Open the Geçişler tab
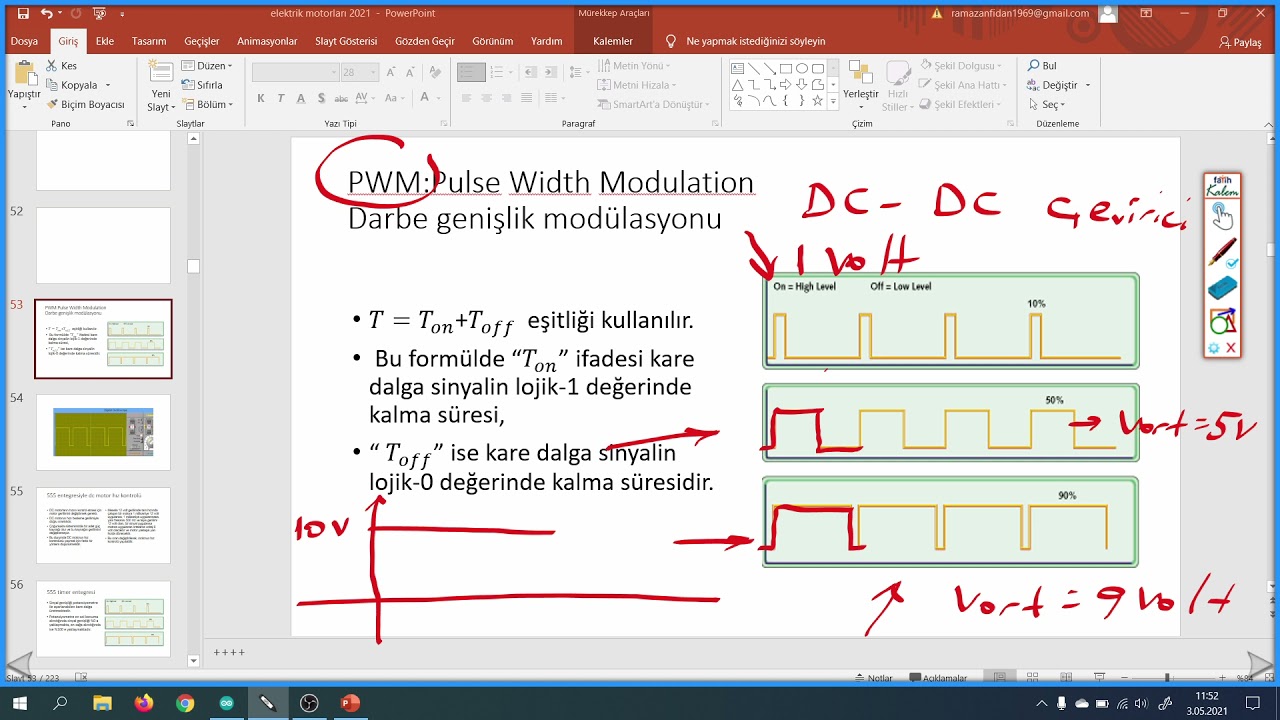 point(202,41)
